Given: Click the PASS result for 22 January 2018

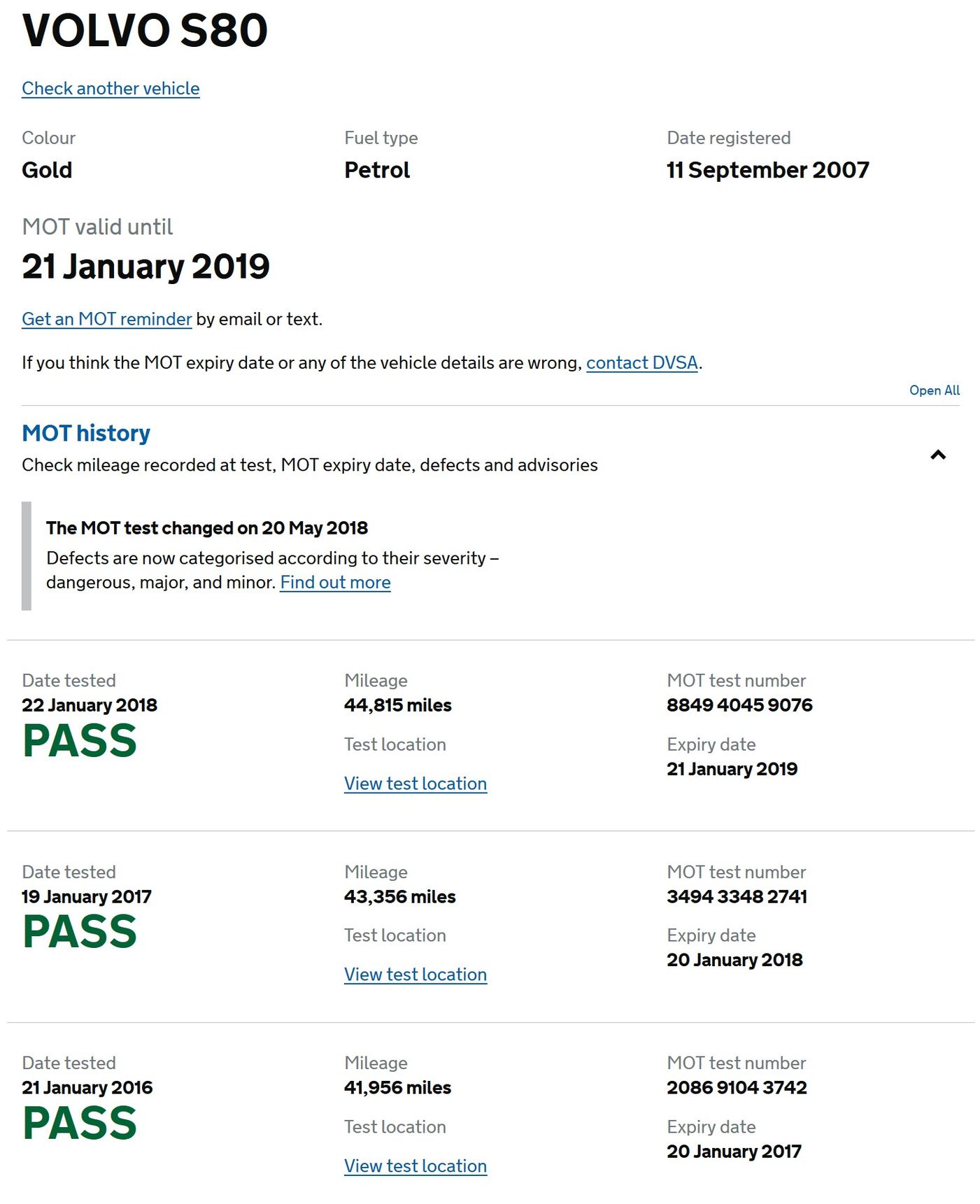Looking at the screenshot, I should point(80,741).
